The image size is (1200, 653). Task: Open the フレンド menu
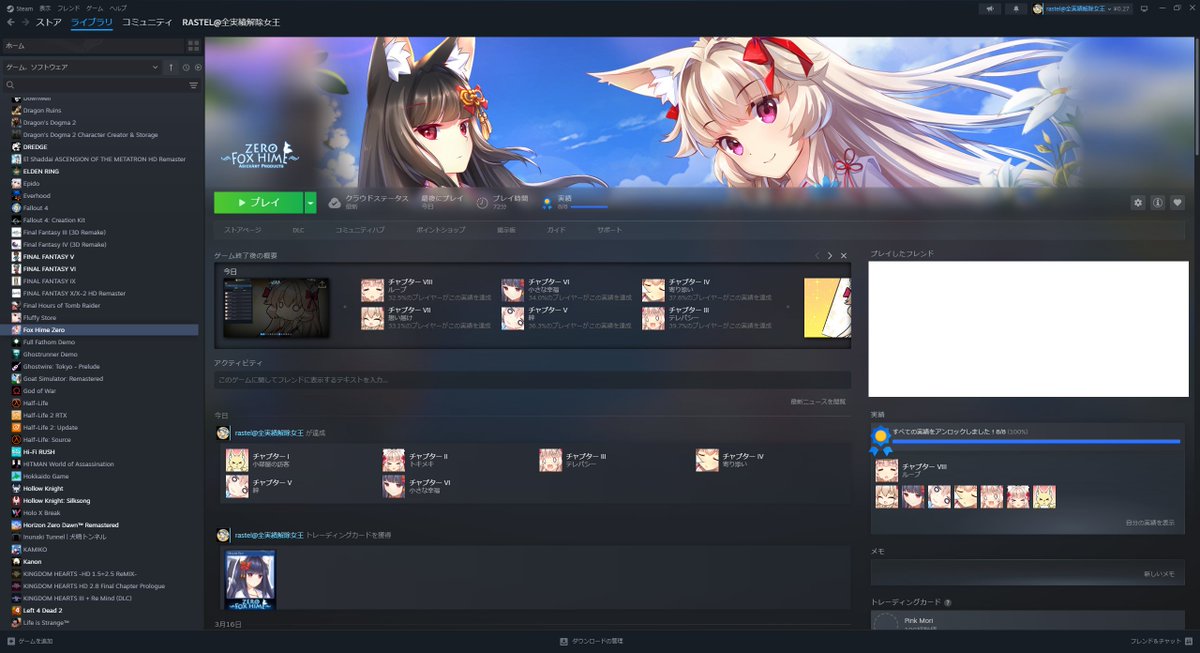tap(69, 8)
